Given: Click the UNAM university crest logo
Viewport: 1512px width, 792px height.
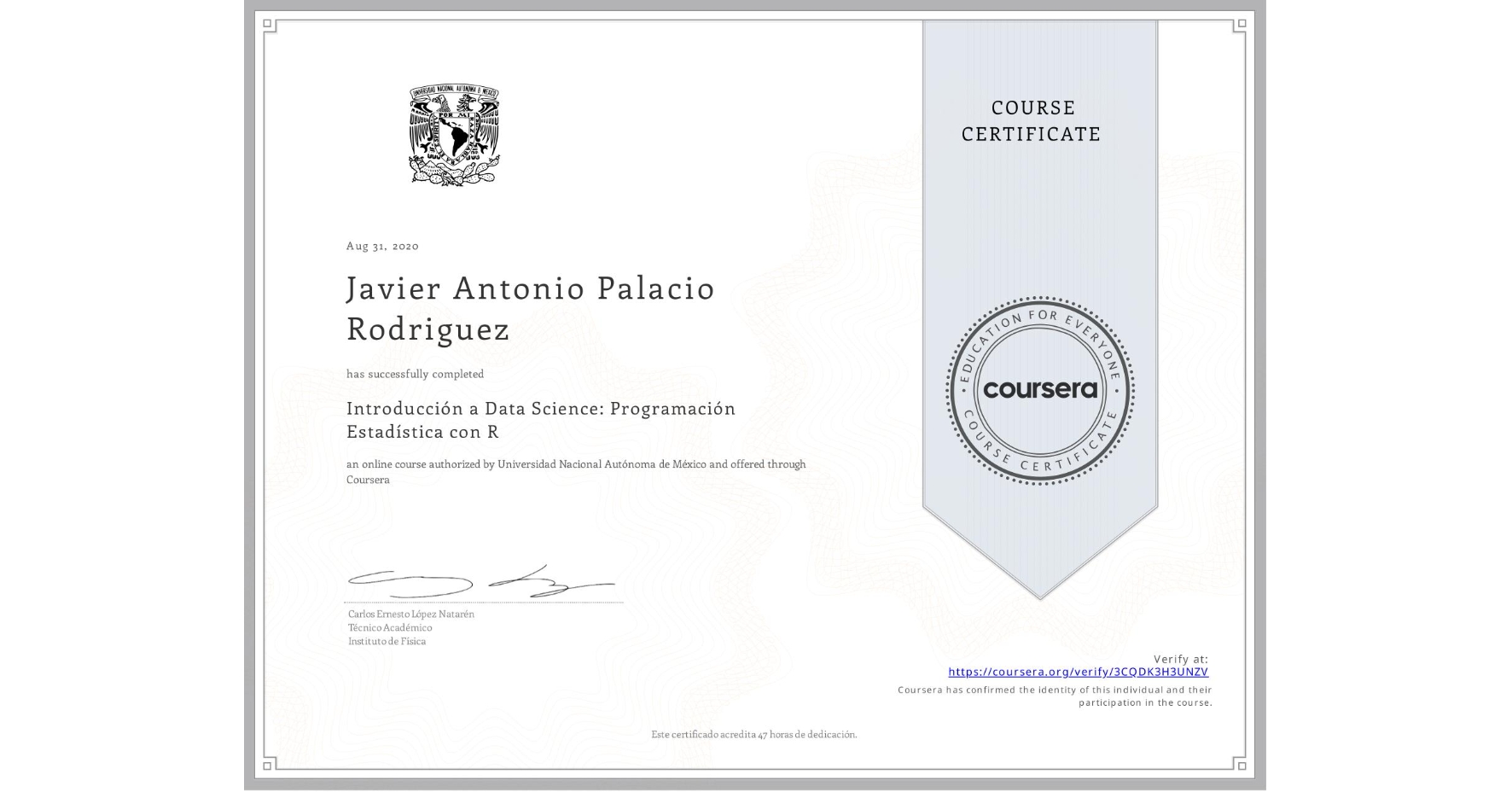Looking at the screenshot, I should (x=454, y=135).
